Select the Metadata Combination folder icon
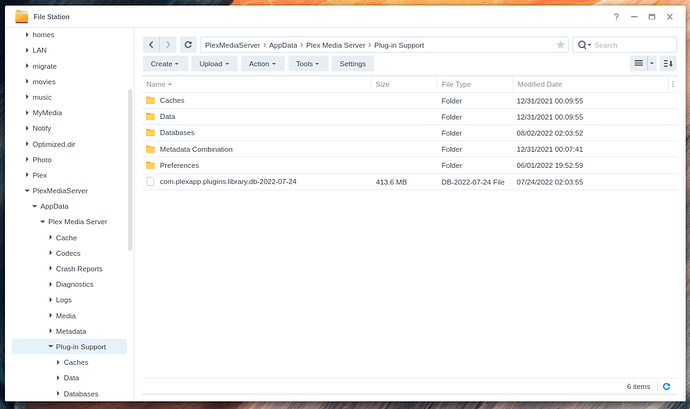690x409 pixels. point(150,149)
